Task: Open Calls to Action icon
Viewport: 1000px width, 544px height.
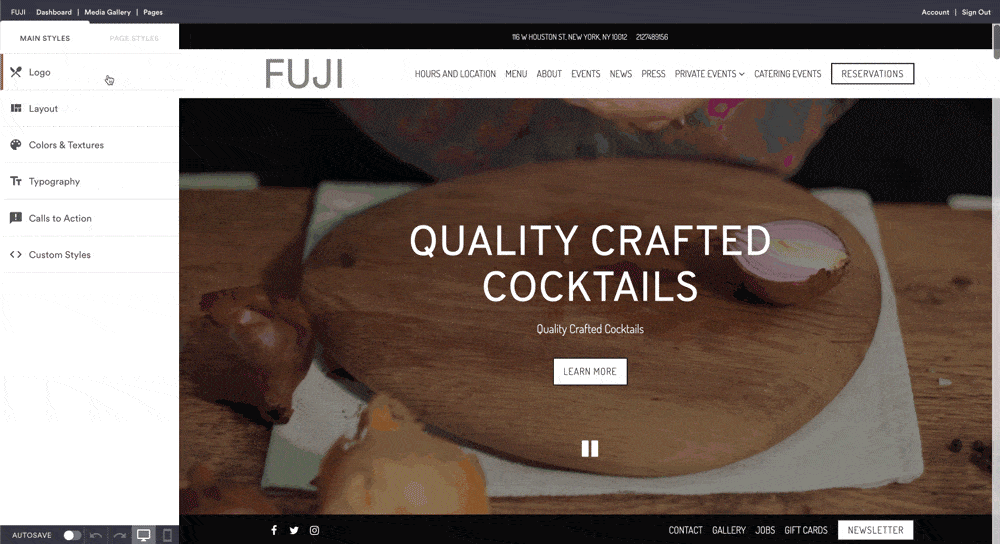Action: 16,218
